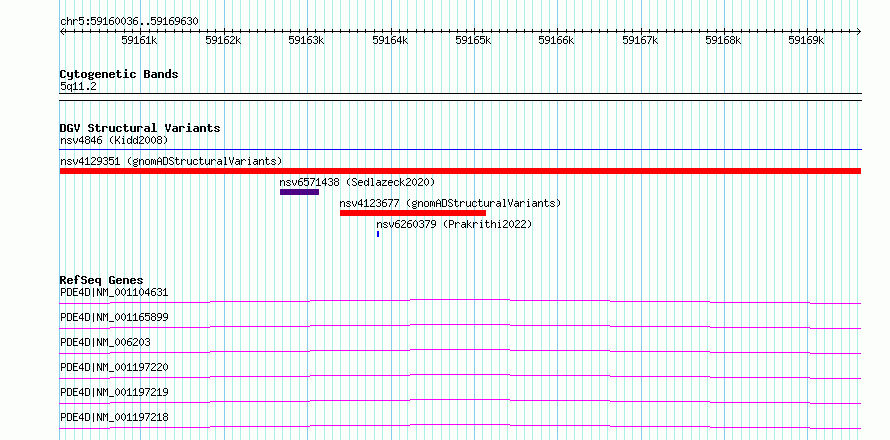890x440 pixels.
Task: Click the 59169k ruler tick label
Action: click(x=807, y=40)
